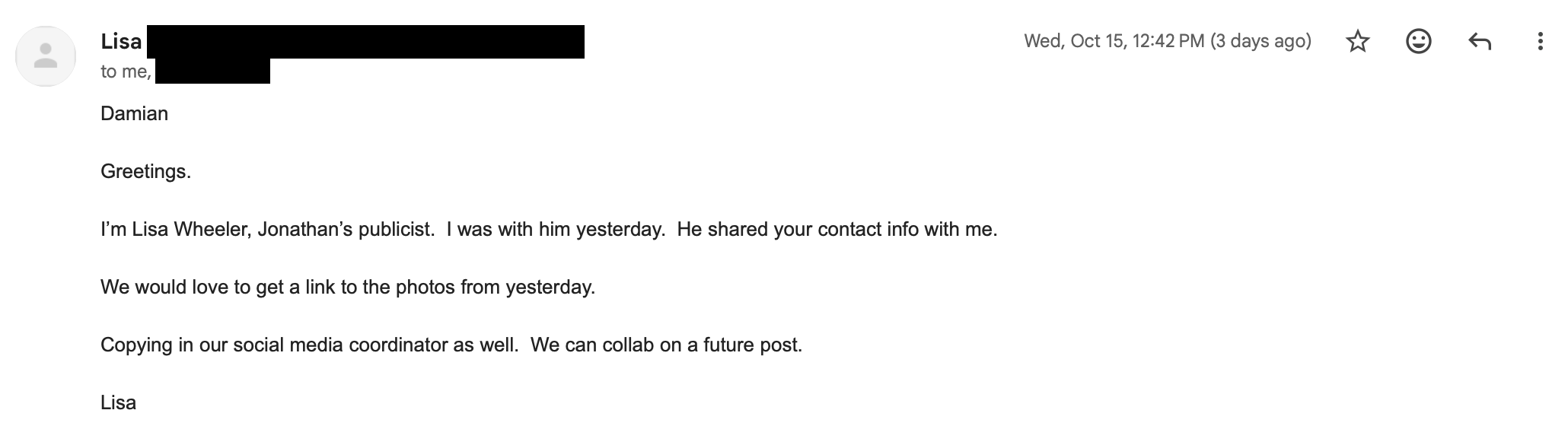
Task: Open the More options three-dot menu
Action: coord(1540,41)
